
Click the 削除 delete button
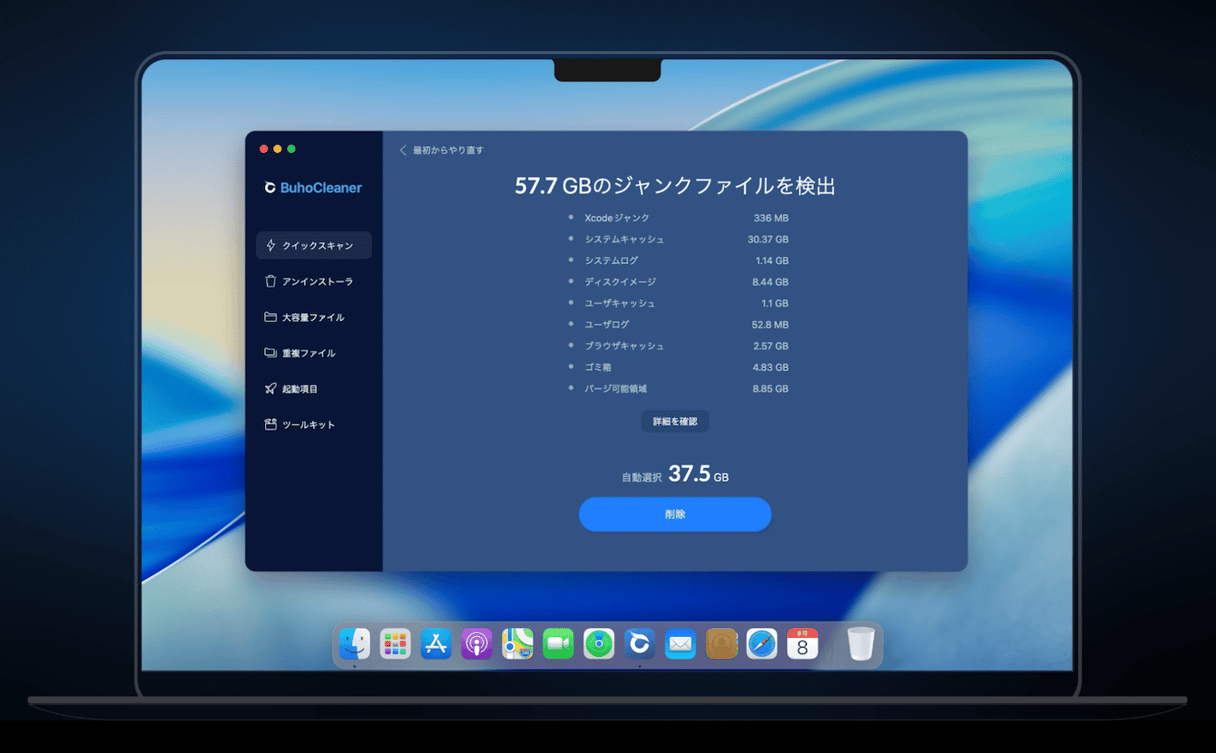pos(675,514)
